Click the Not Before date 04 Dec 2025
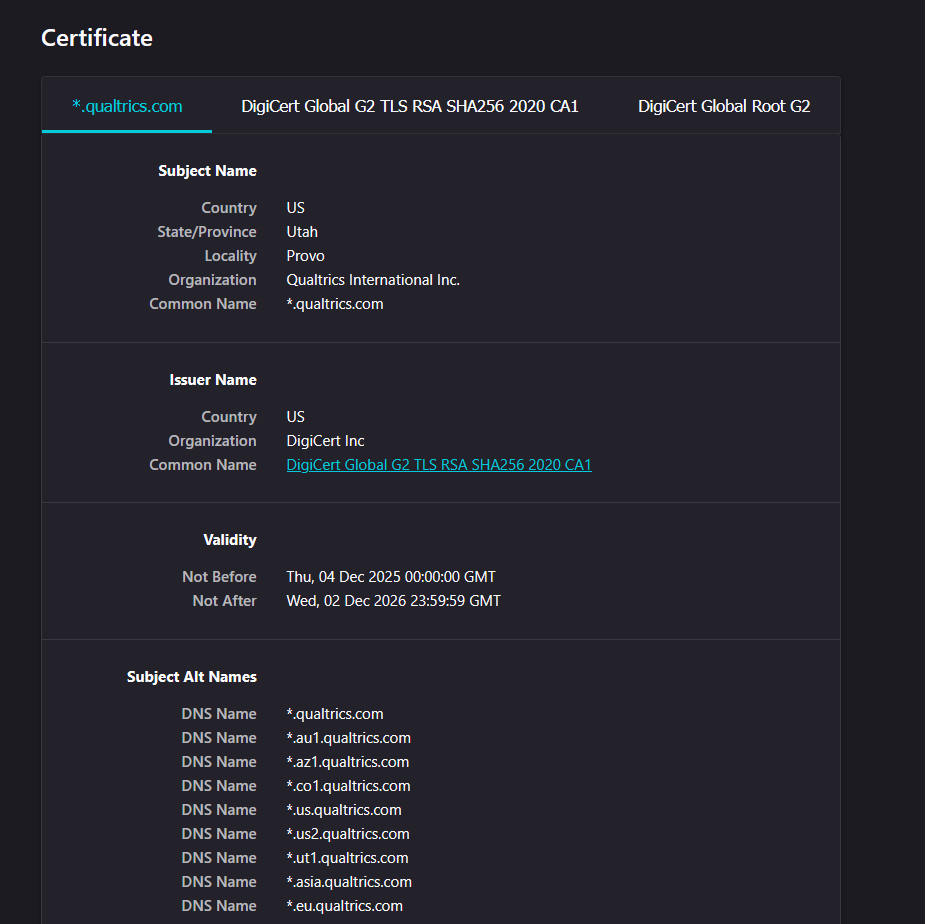925x924 pixels. (391, 577)
